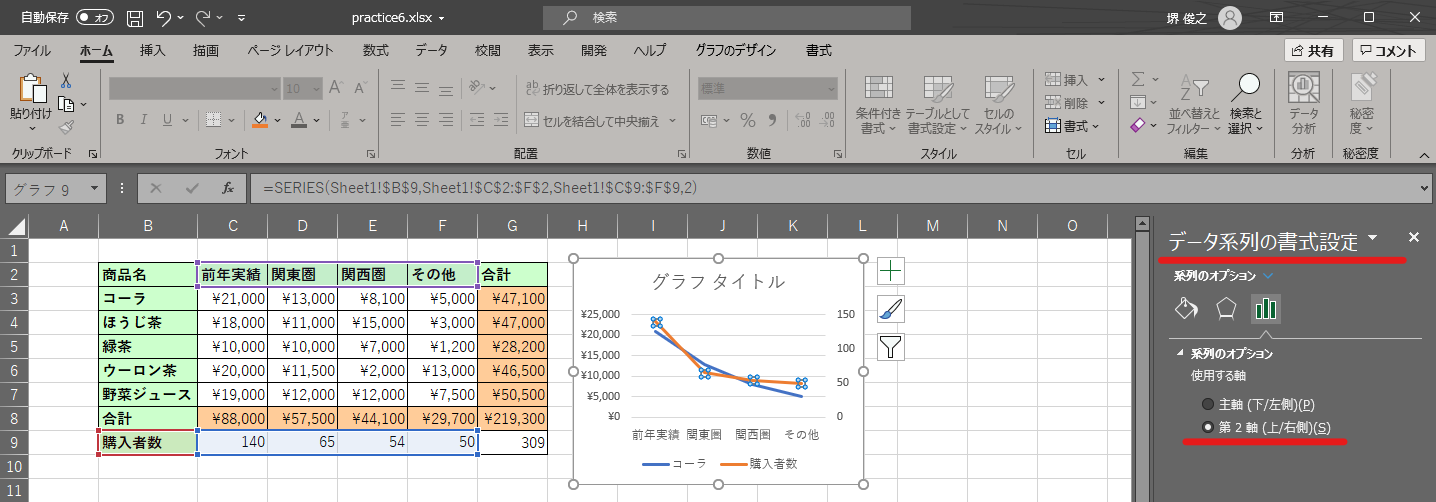Click the Percent style icon
This screenshot has width=1436, height=502.
coord(747,120)
